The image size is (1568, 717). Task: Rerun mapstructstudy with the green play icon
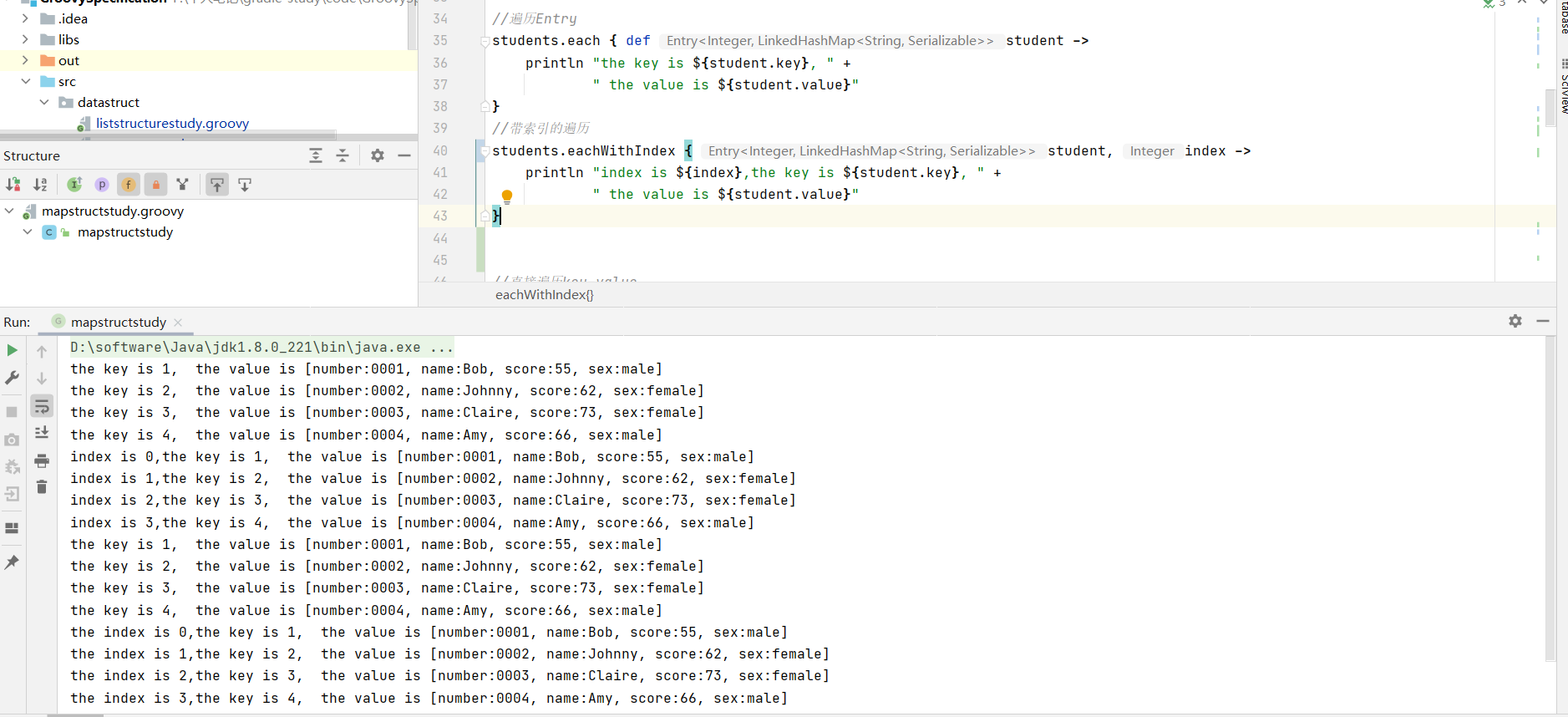coord(12,350)
